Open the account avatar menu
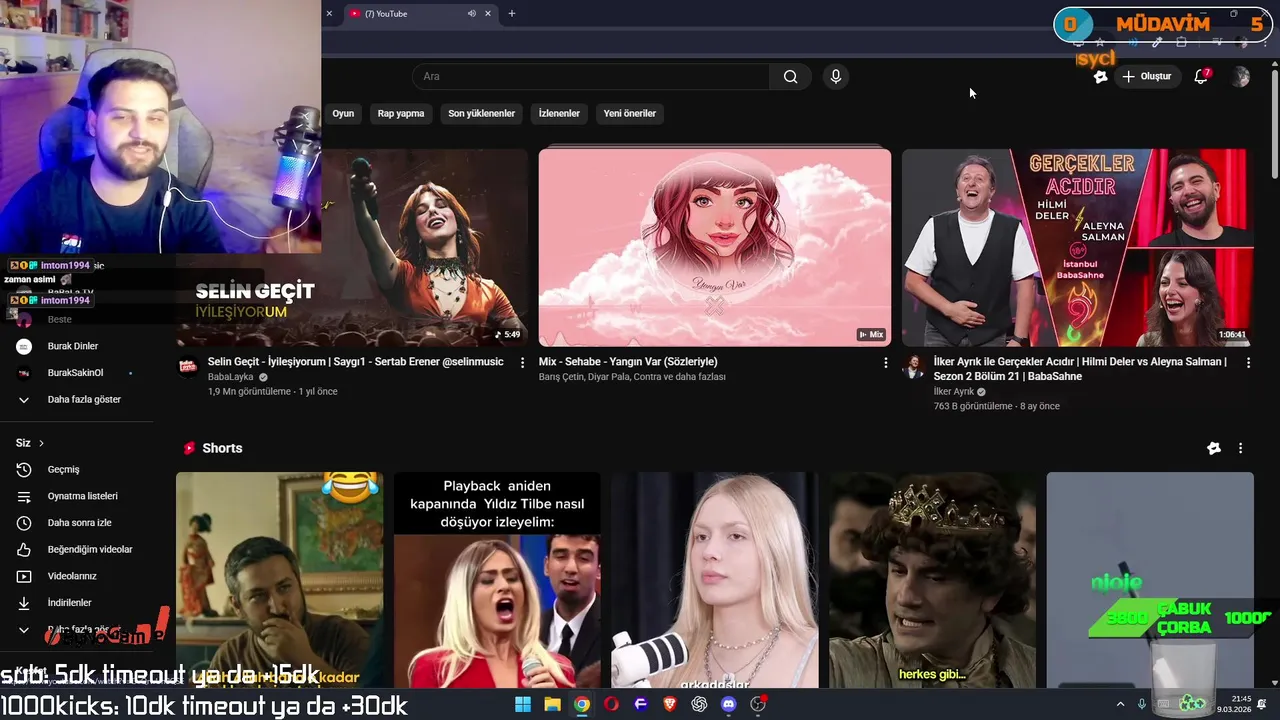Viewport: 1280px width, 720px height. (1240, 77)
